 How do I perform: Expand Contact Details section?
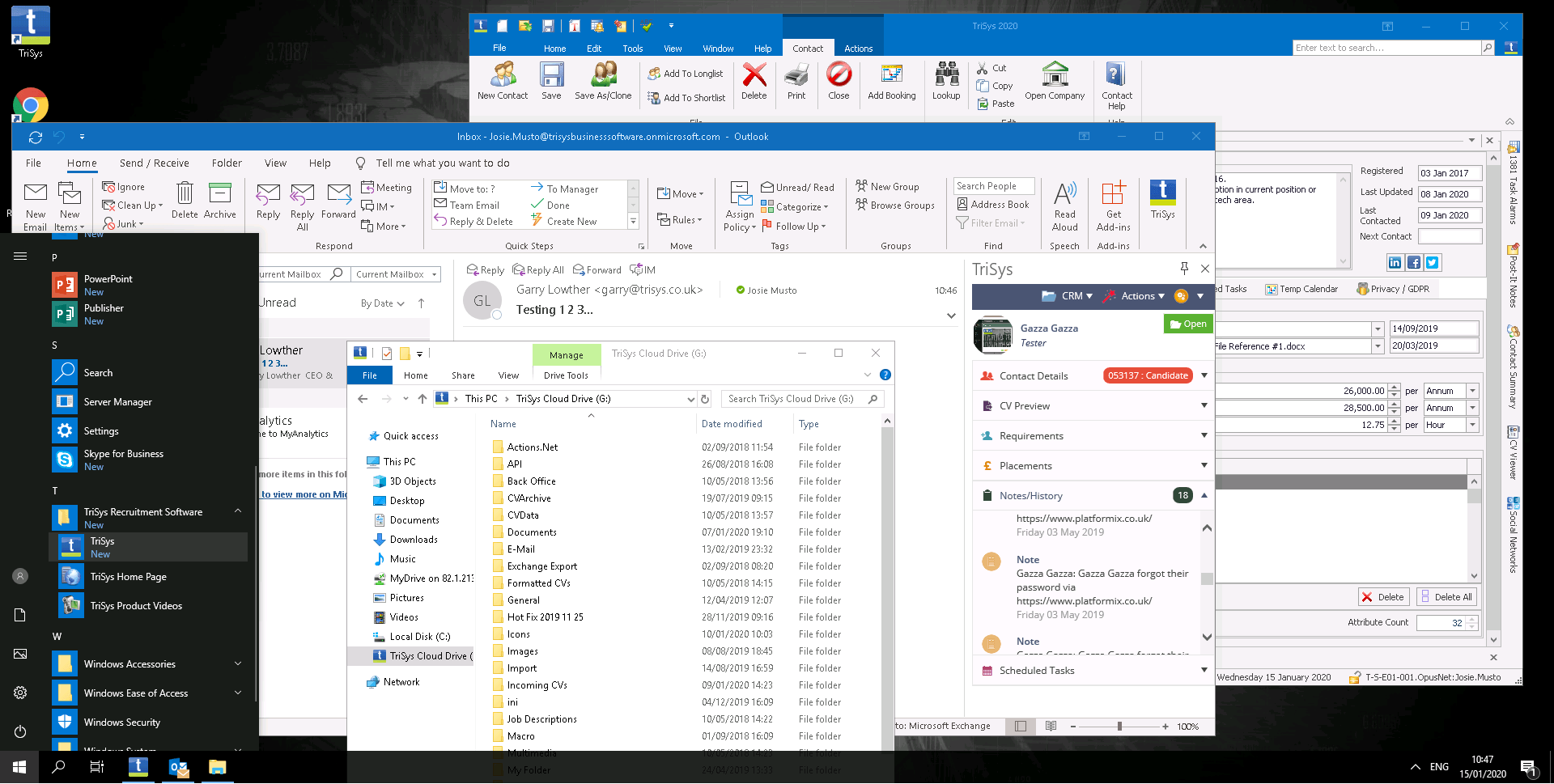point(1204,375)
